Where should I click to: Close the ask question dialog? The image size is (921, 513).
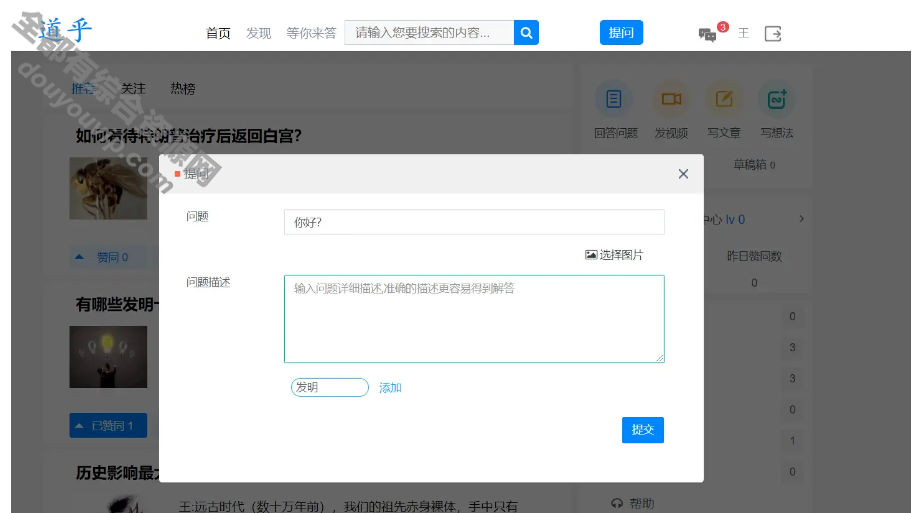coord(683,174)
